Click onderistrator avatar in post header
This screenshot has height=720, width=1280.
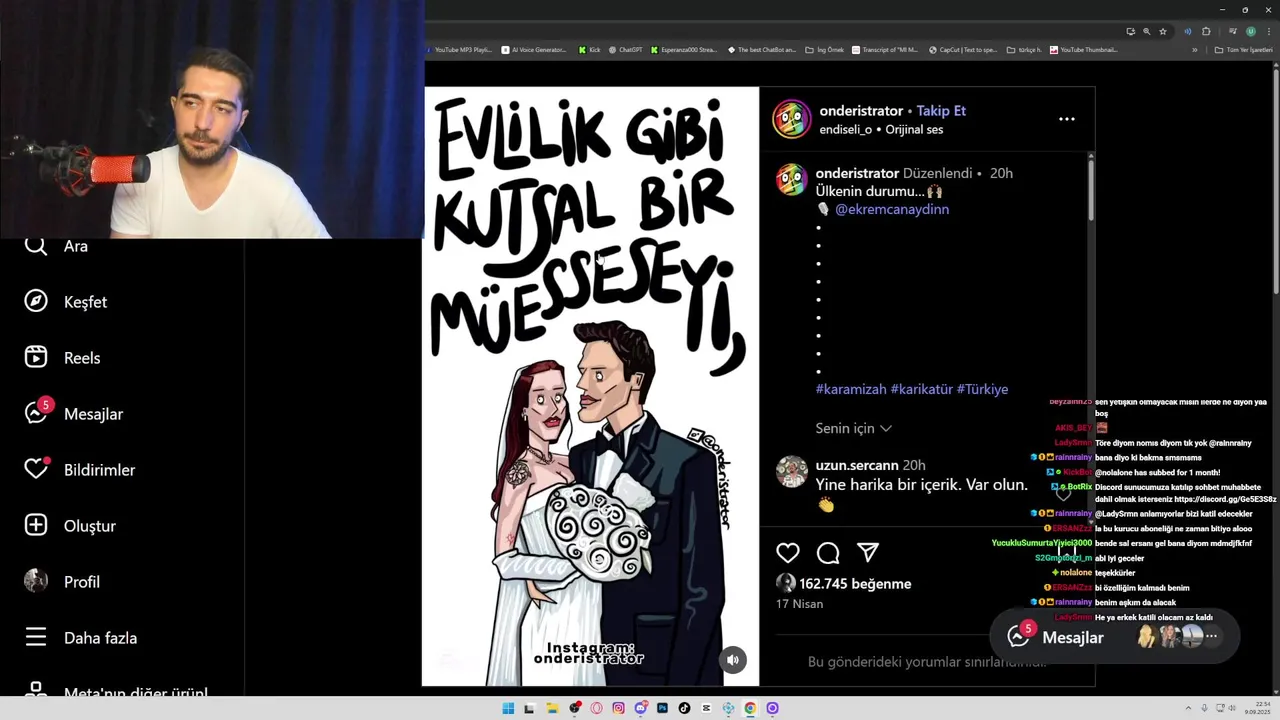791,119
